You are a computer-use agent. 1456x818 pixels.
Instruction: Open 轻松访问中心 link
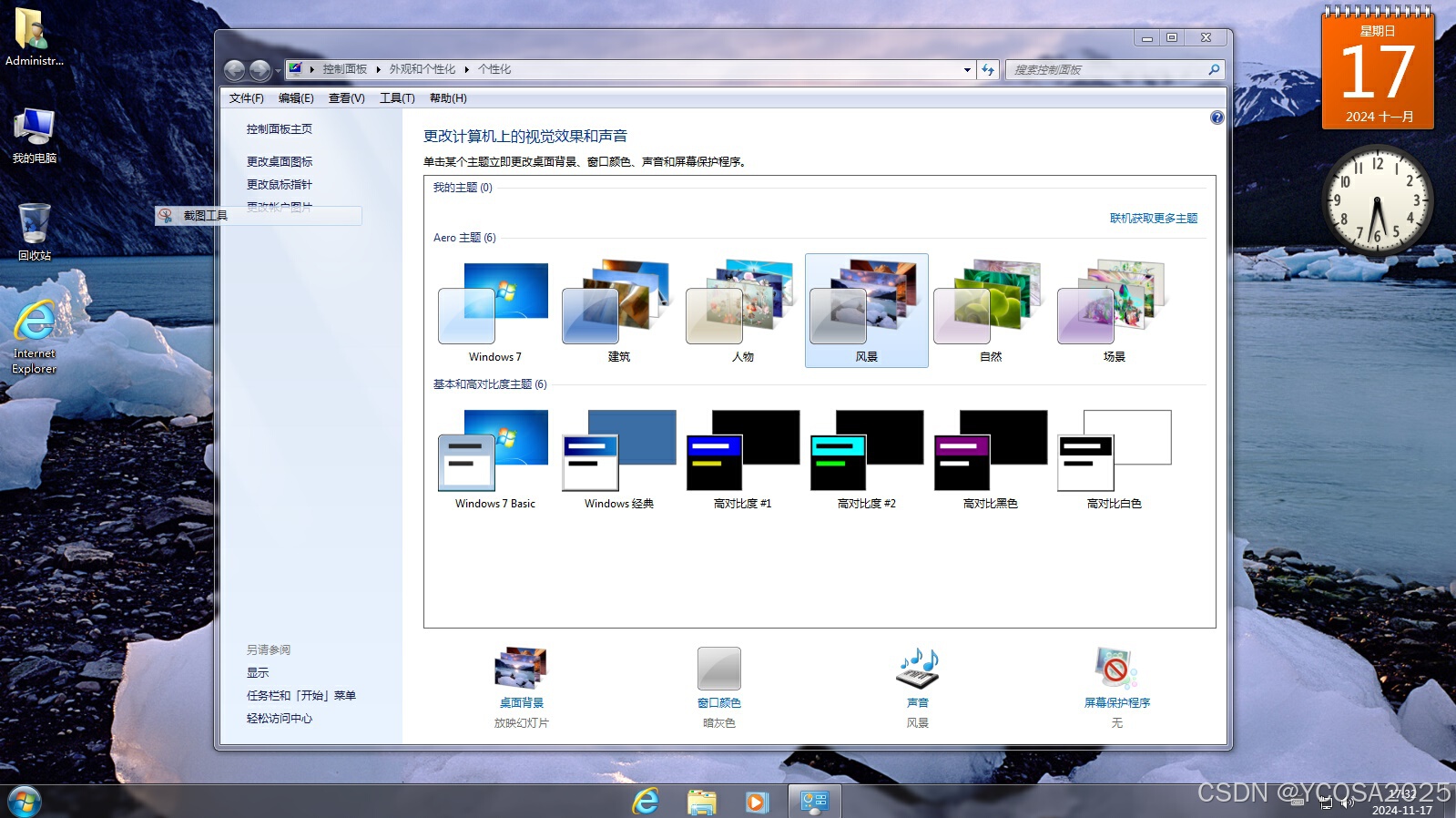(279, 719)
